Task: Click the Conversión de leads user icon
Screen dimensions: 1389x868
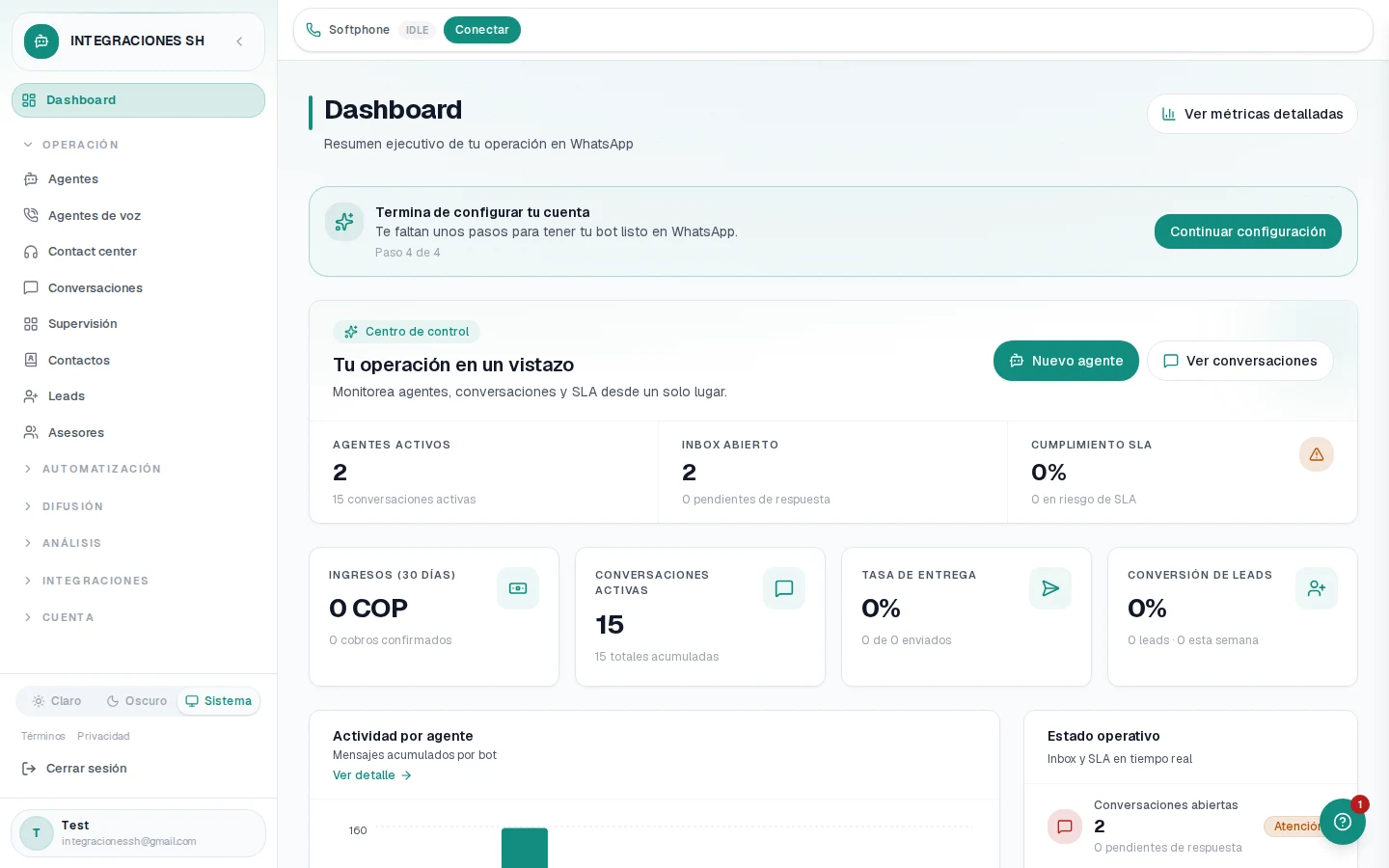Action: pos(1317,588)
